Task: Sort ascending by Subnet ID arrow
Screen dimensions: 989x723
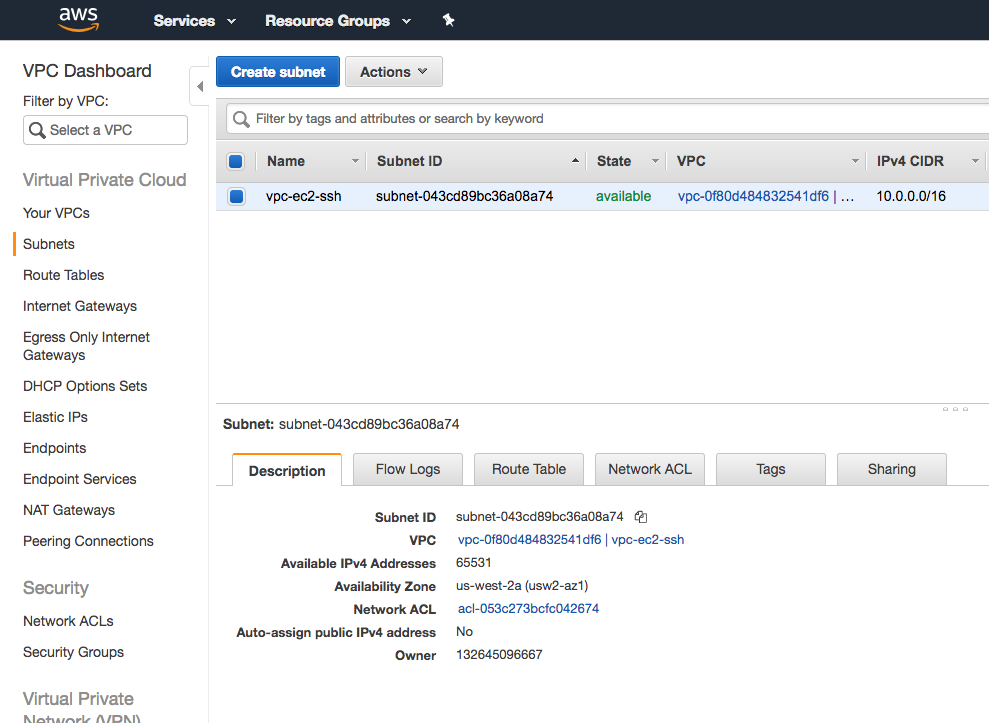Action: [575, 161]
